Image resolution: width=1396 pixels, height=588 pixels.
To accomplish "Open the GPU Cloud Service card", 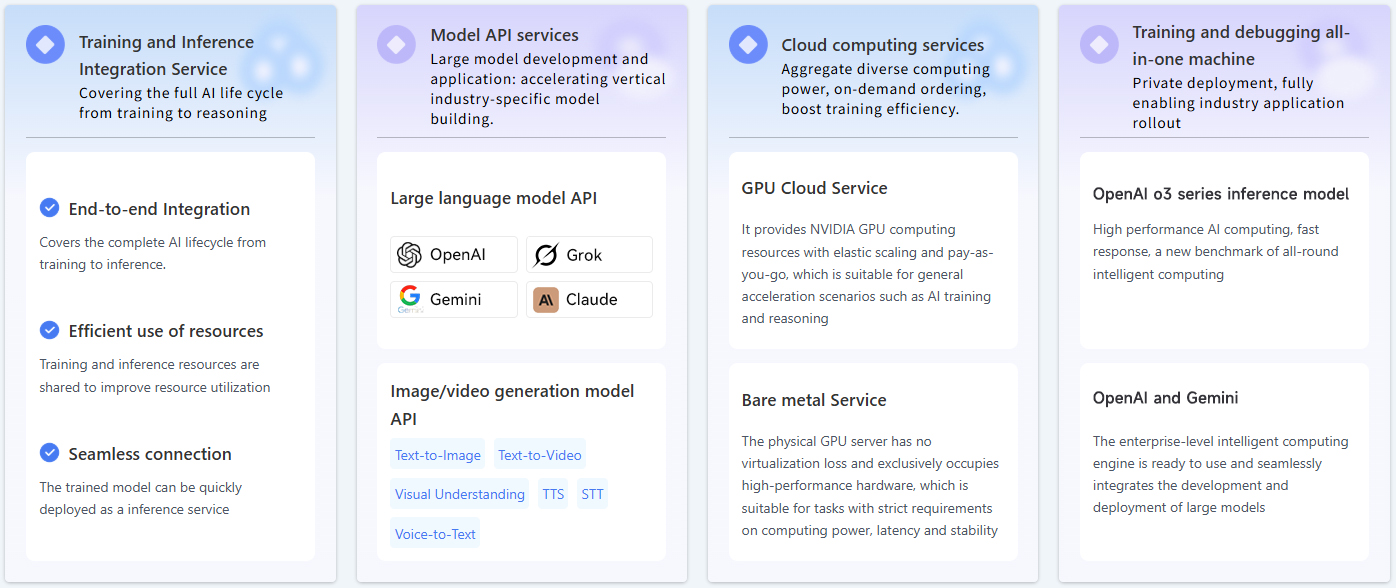I will (872, 250).
